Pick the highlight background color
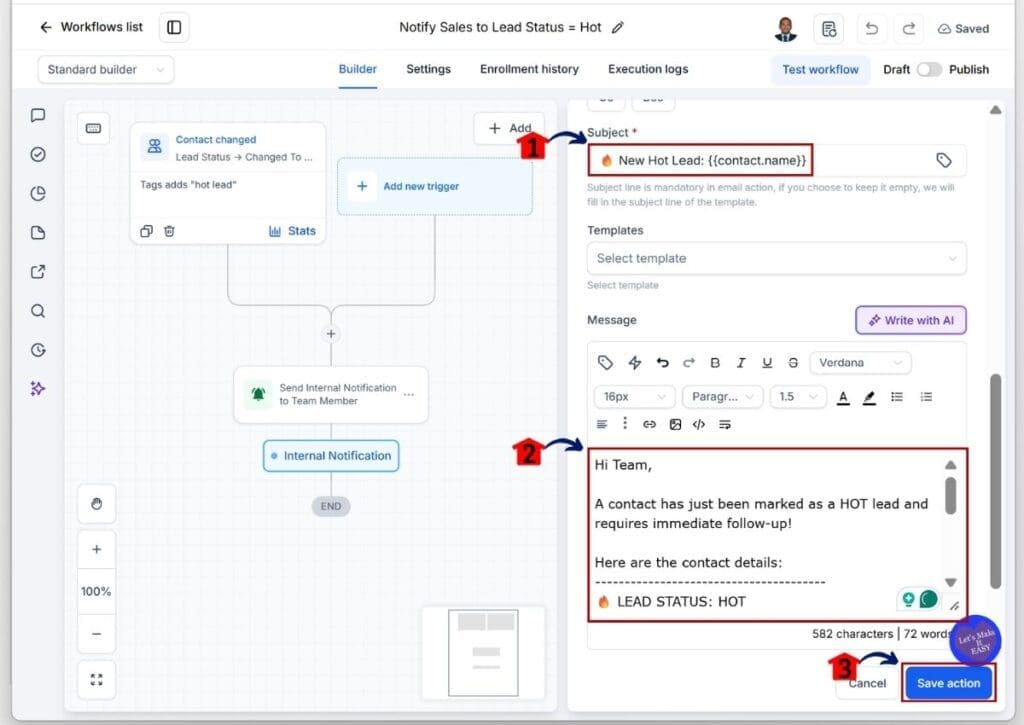Image resolution: width=1024 pixels, height=725 pixels. pyautogui.click(x=869, y=397)
